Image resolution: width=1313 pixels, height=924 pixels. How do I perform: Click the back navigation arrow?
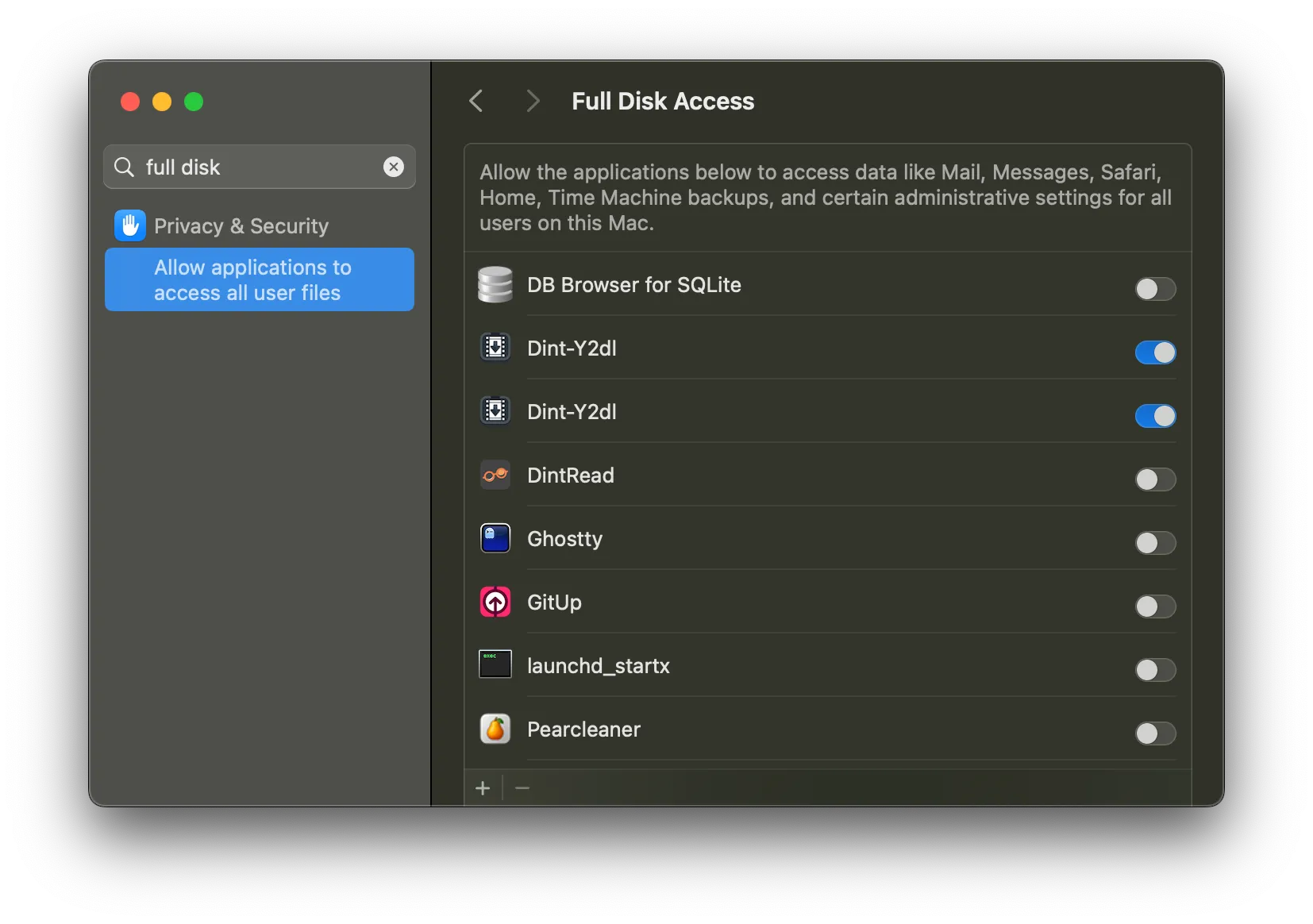coord(476,101)
